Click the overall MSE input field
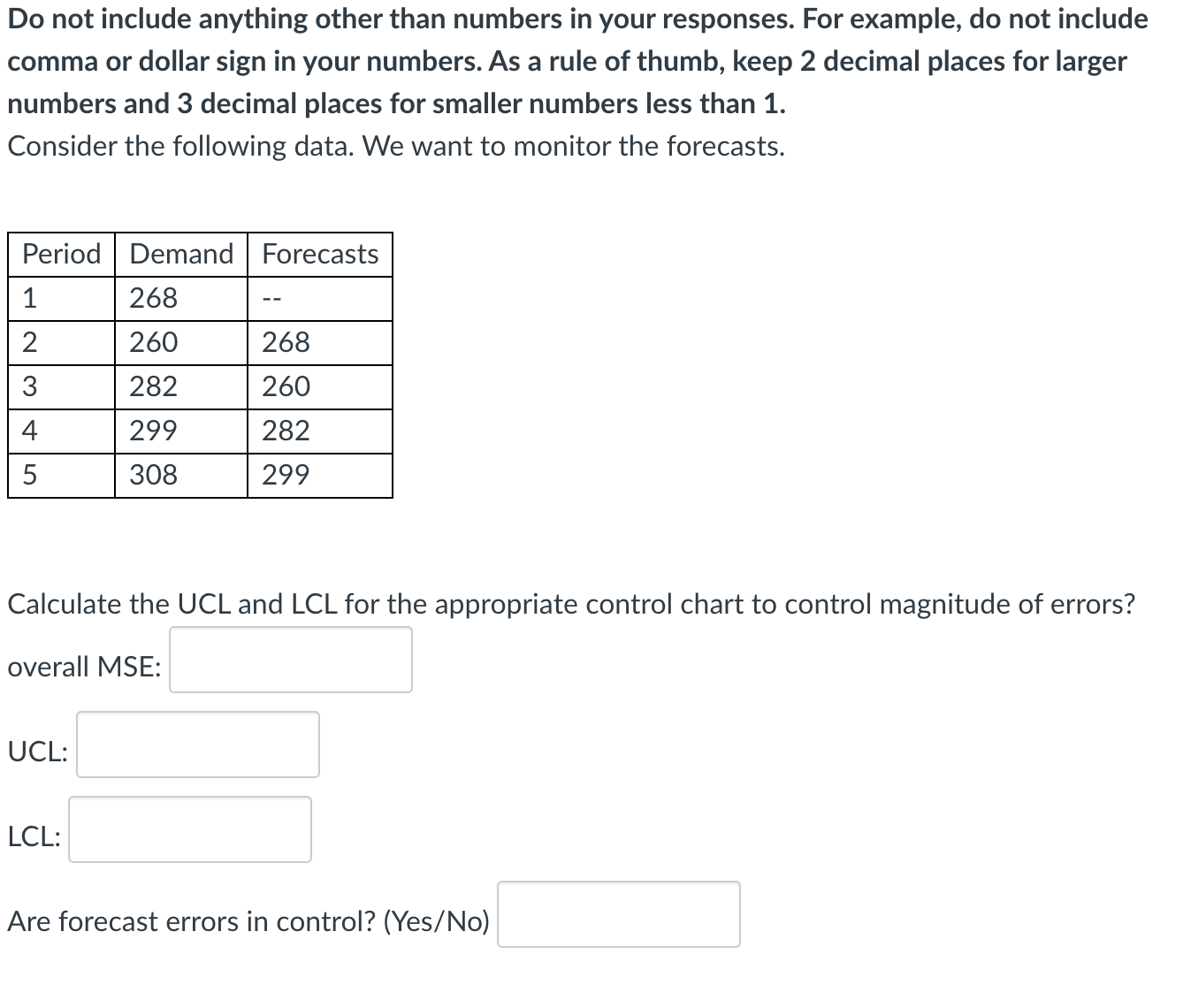The height and width of the screenshot is (1008, 1191). [x=290, y=659]
